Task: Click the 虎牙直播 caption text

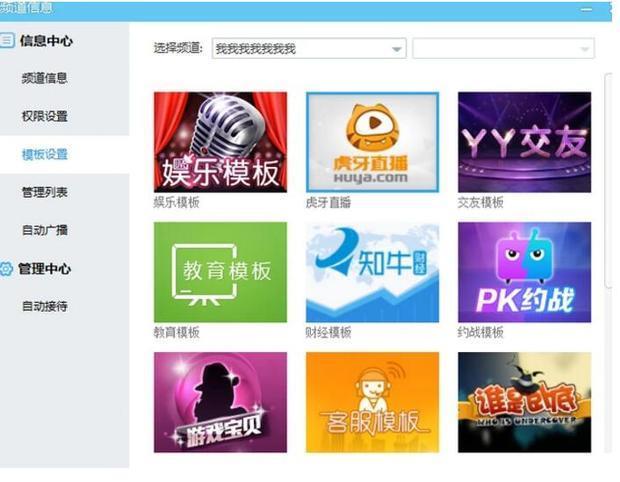Action: pyautogui.click(x=328, y=202)
